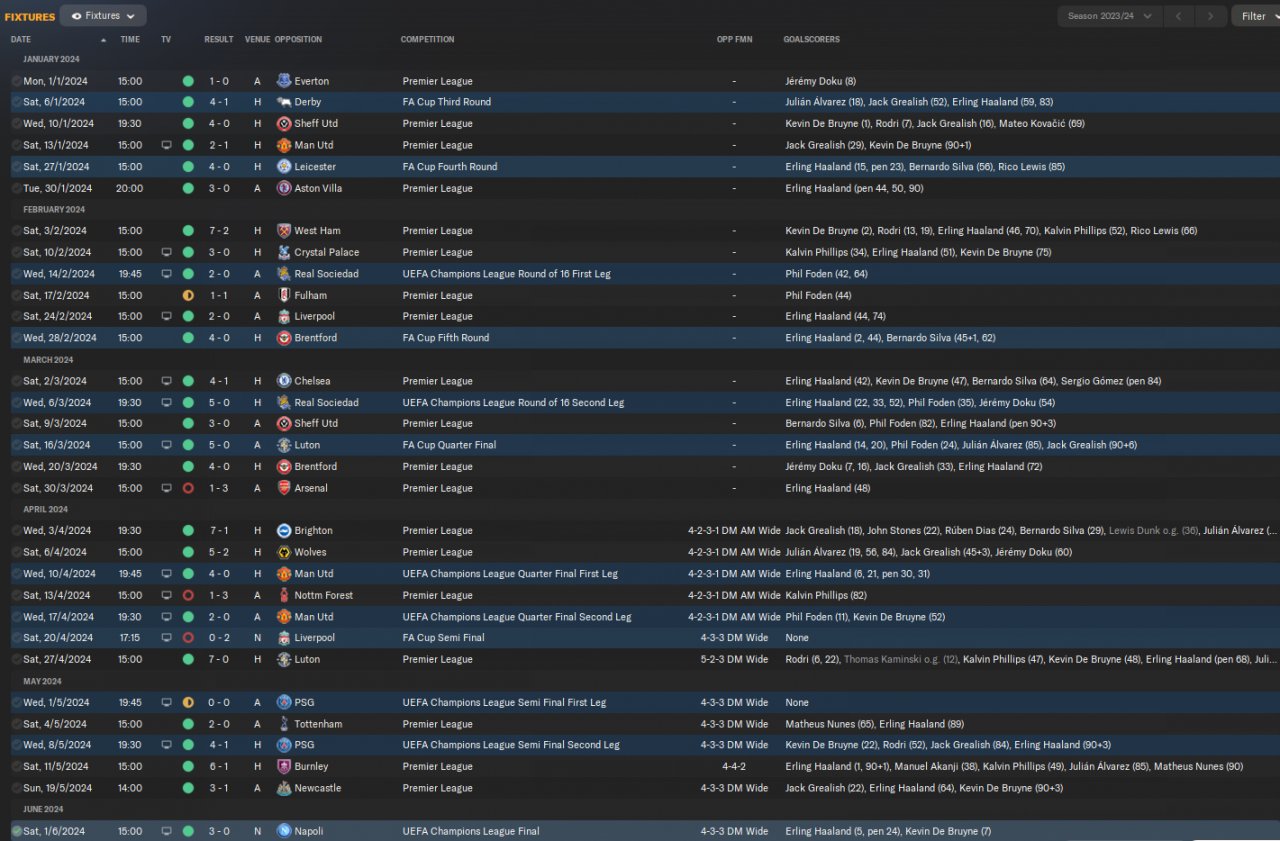The width and height of the screenshot is (1280, 841).
Task: Toggle the check circle beside Tue, 30/1/2024
Action: coord(16,188)
